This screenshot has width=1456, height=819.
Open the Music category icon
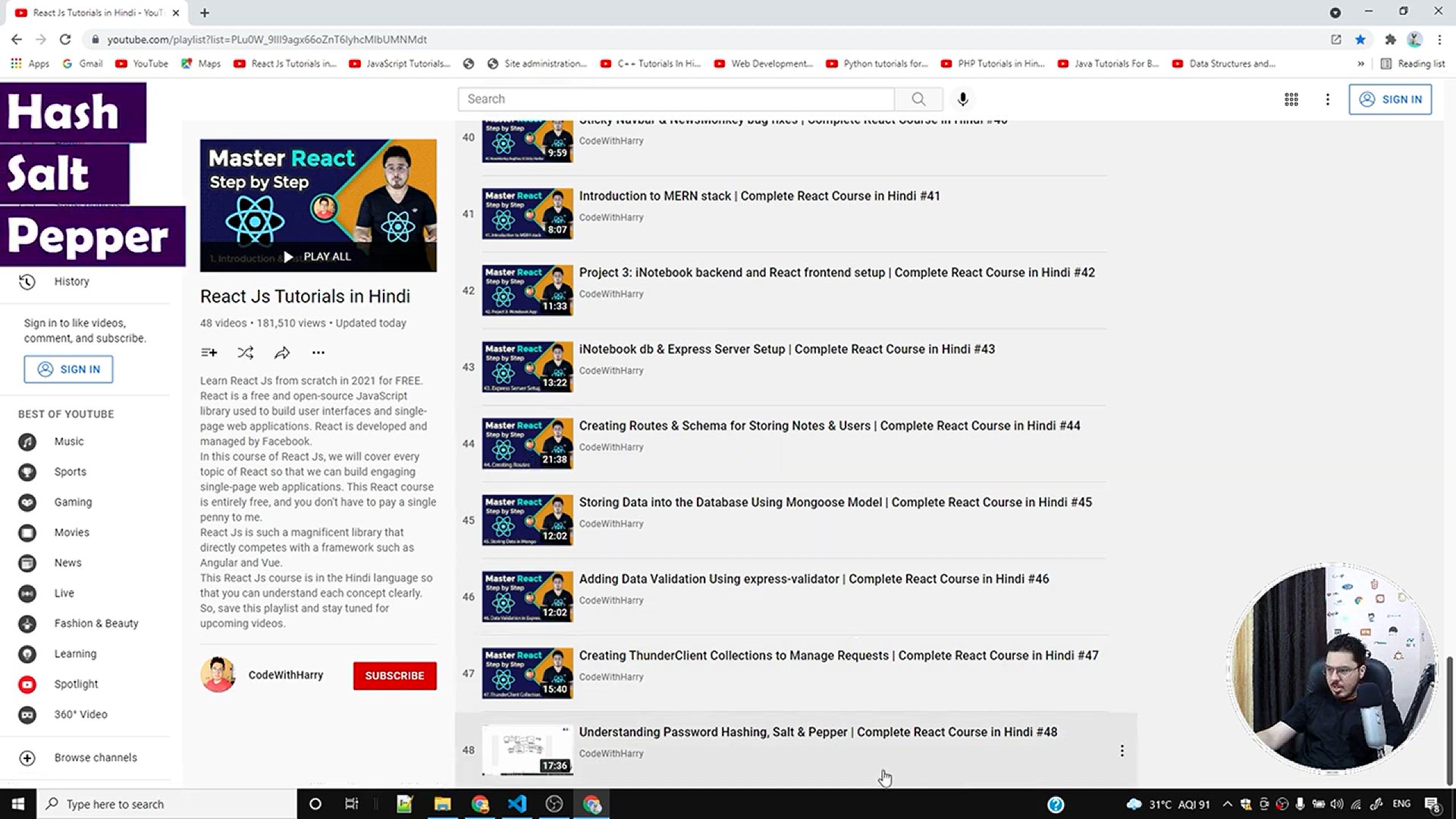(27, 441)
